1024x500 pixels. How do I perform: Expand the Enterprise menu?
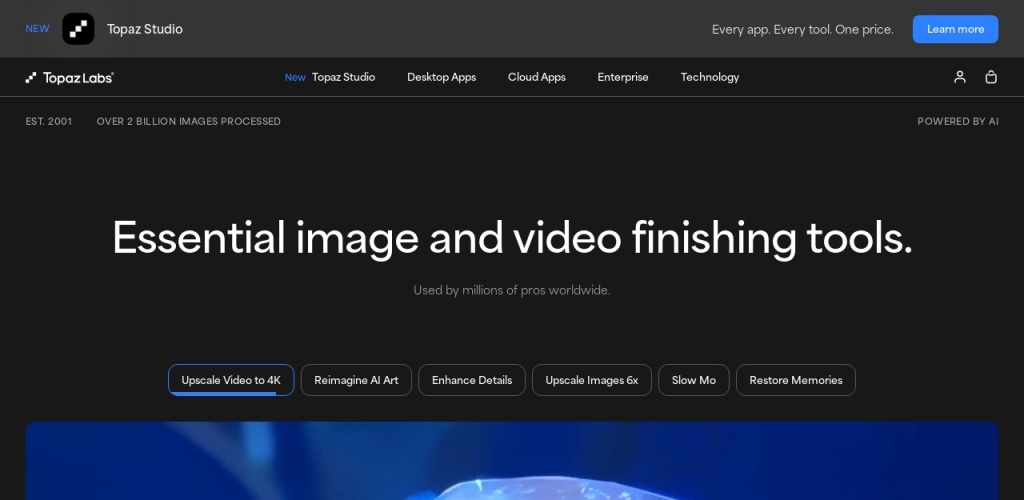pyautogui.click(x=623, y=77)
